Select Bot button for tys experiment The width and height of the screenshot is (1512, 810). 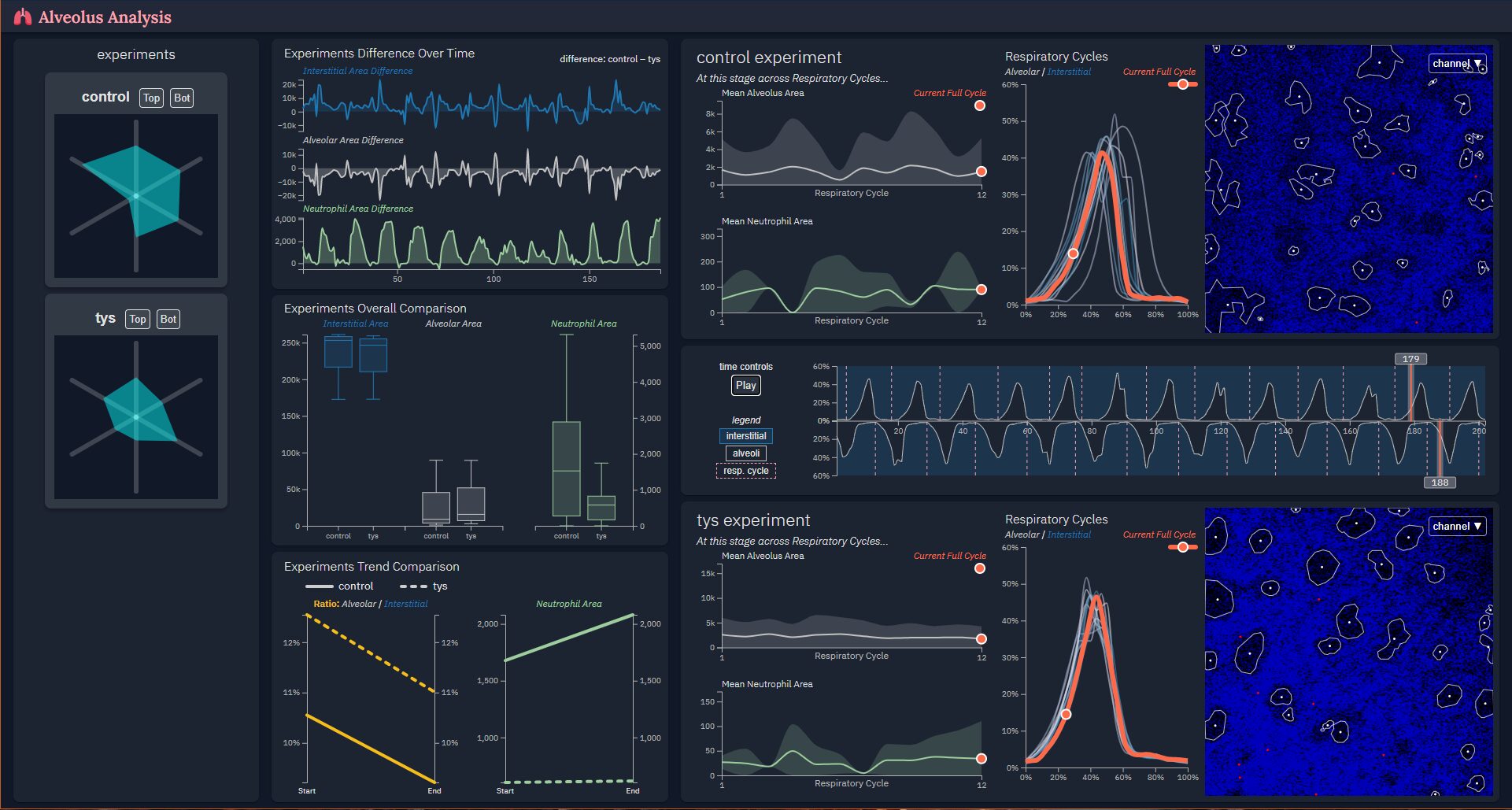(168, 319)
